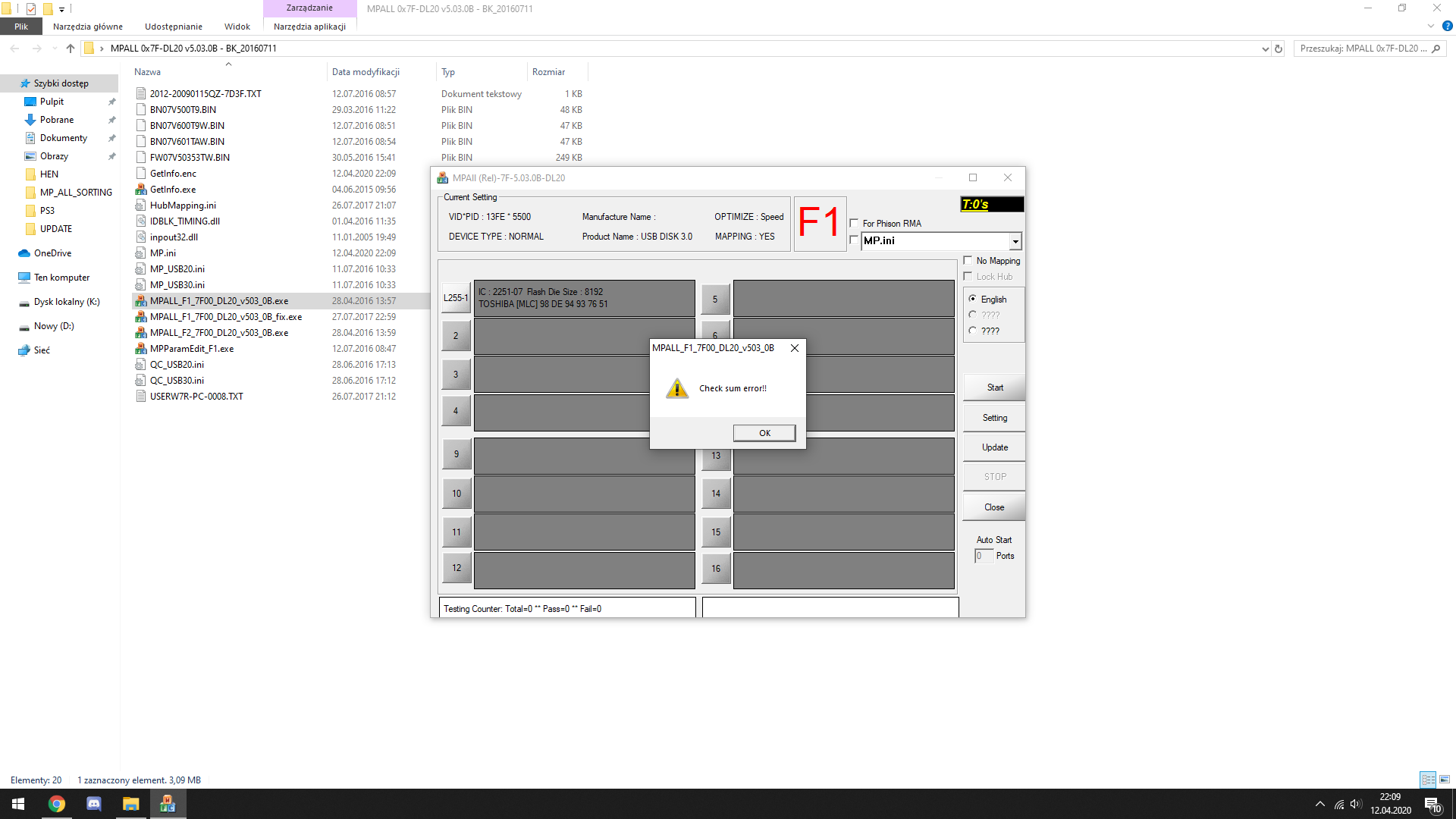Screen dimensions: 1456x819
Task: Open the volume control tray icon
Action: [x=1356, y=804]
